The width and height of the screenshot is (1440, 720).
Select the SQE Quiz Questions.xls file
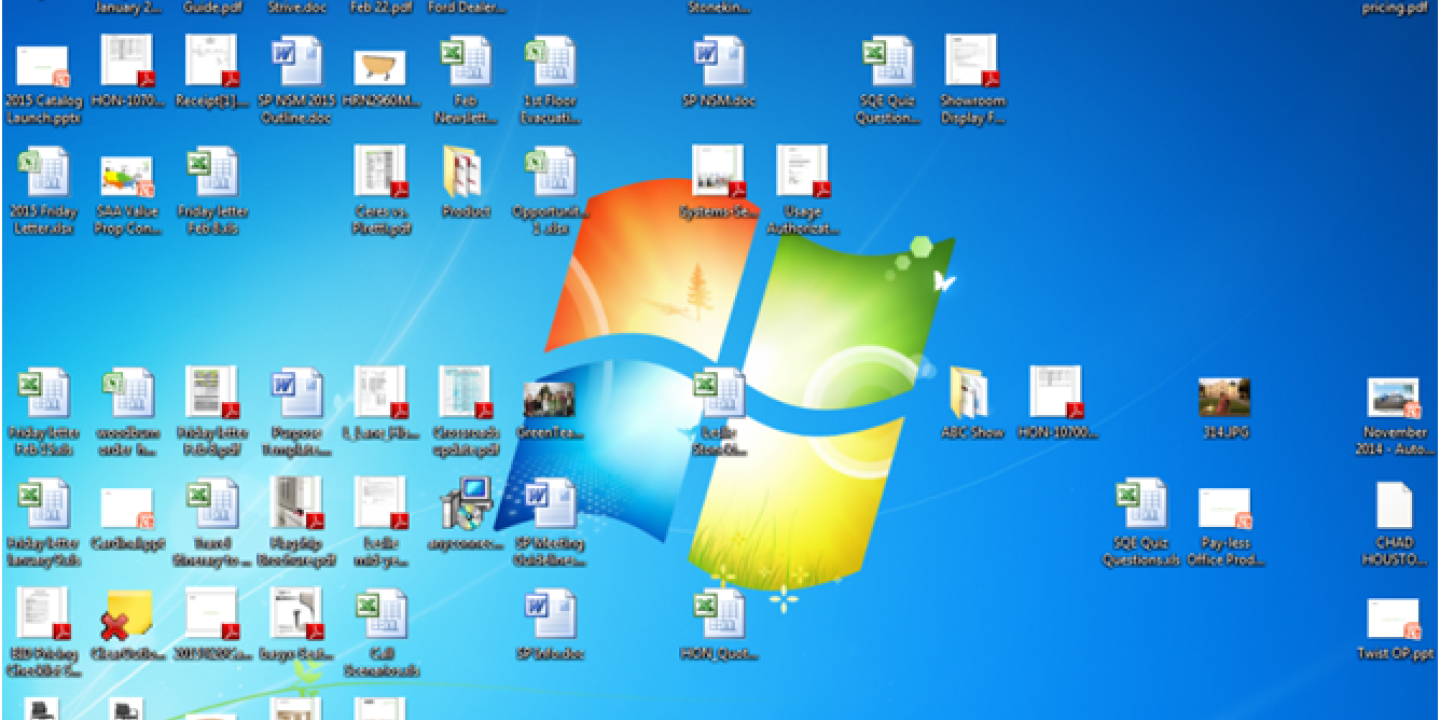click(1141, 505)
